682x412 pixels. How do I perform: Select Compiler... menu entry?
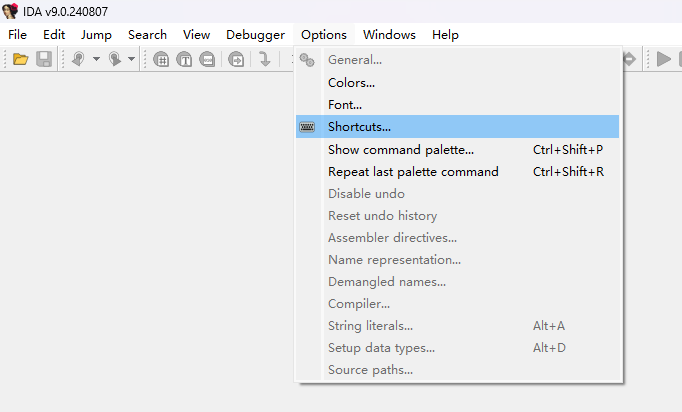[458, 304]
